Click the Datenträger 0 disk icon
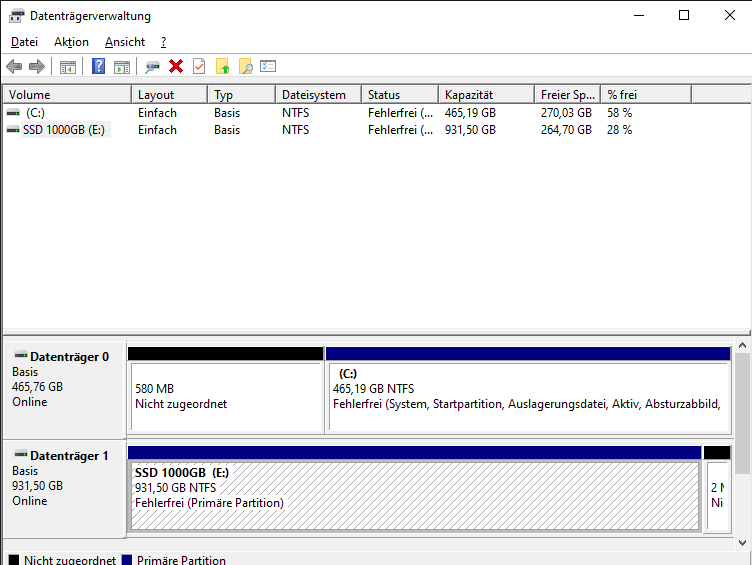Image resolution: width=752 pixels, height=565 pixels. (x=21, y=355)
